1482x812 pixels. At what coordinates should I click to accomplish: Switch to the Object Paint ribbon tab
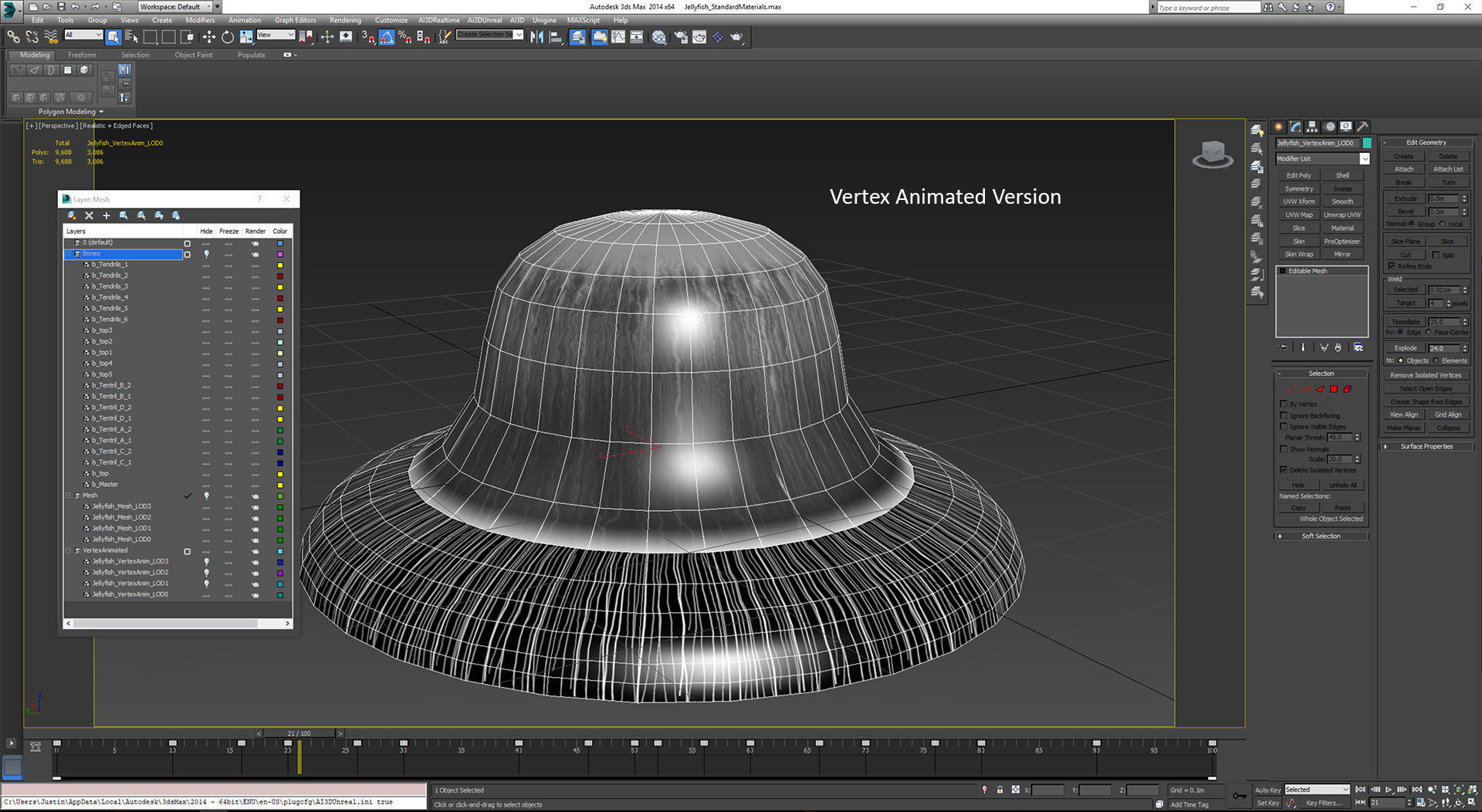[193, 55]
